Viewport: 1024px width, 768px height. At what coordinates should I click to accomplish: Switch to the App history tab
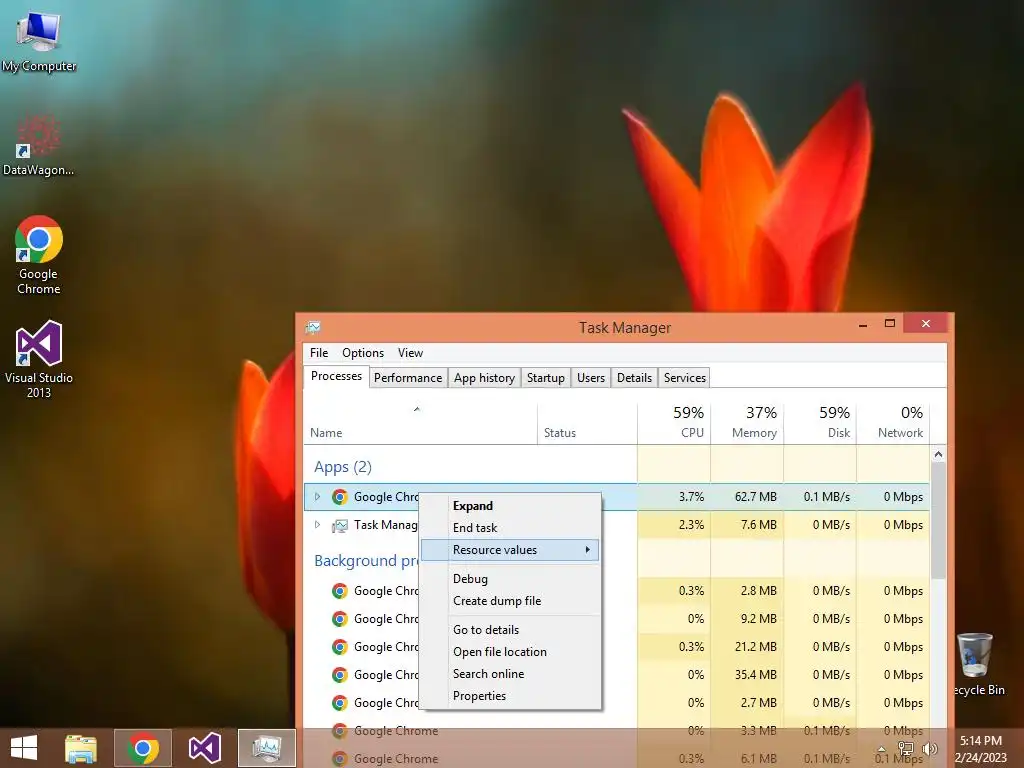point(484,377)
